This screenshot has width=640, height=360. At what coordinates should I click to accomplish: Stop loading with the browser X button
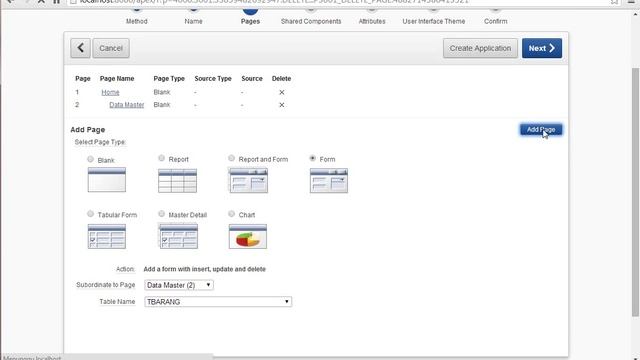click(41, 2)
